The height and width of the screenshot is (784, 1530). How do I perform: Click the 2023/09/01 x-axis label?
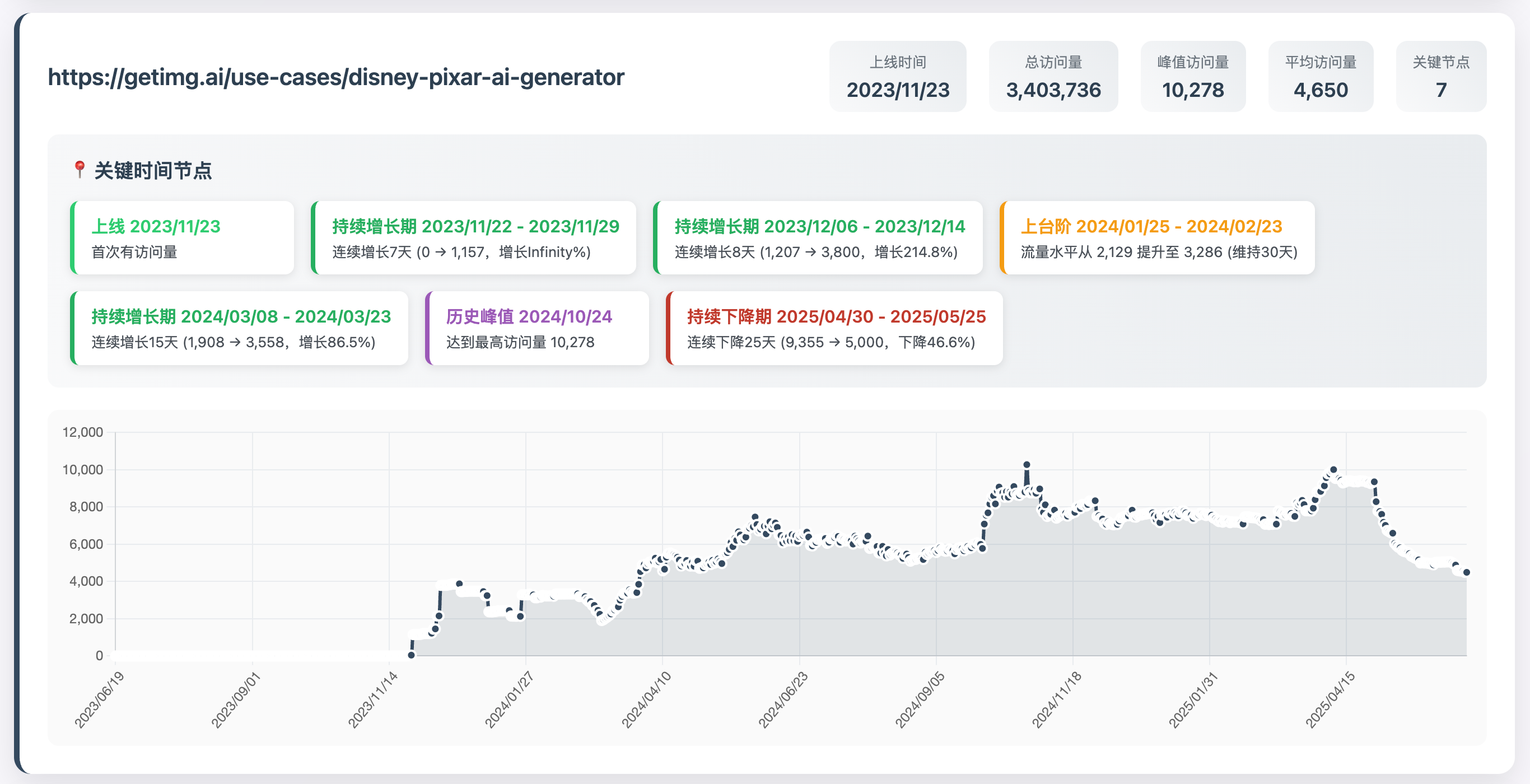[x=236, y=699]
